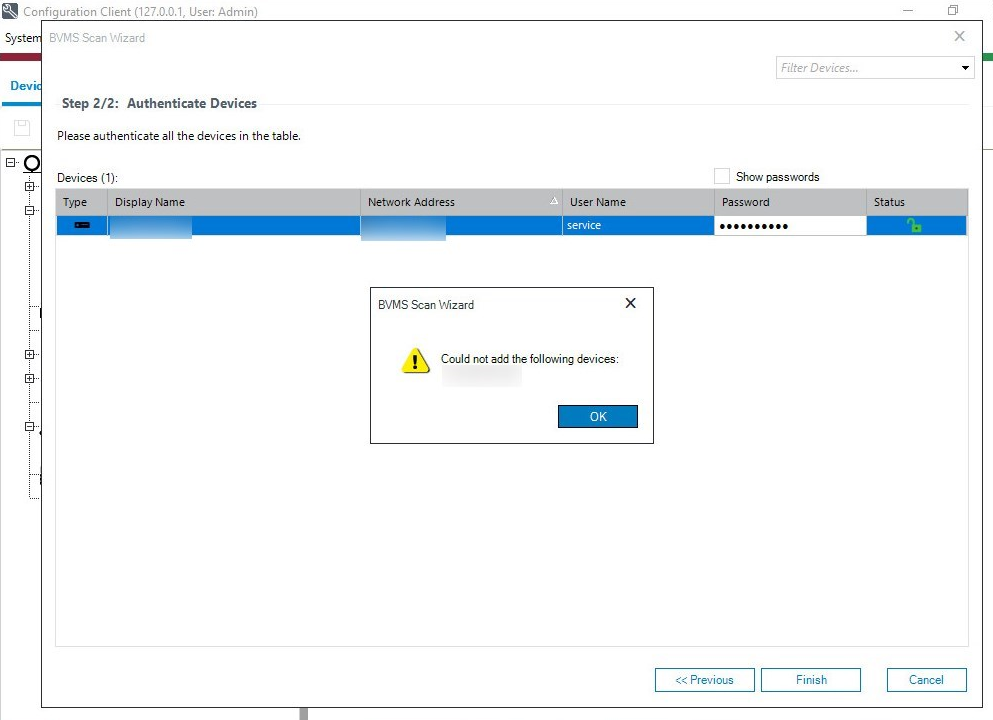Select the device type icon in the row
This screenshot has width=993, height=720.
point(82,225)
